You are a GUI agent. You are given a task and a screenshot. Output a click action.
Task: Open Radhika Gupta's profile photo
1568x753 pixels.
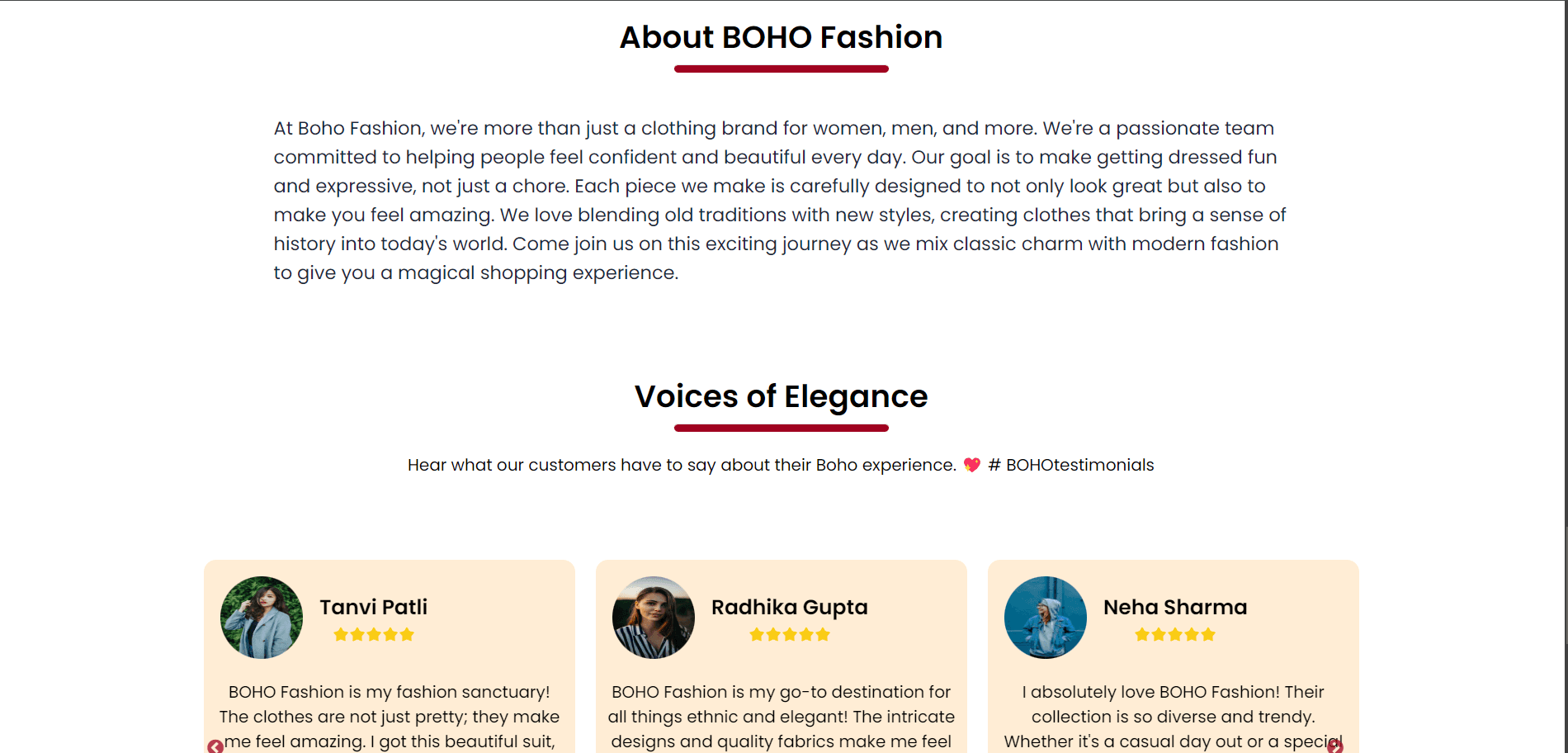tap(654, 618)
